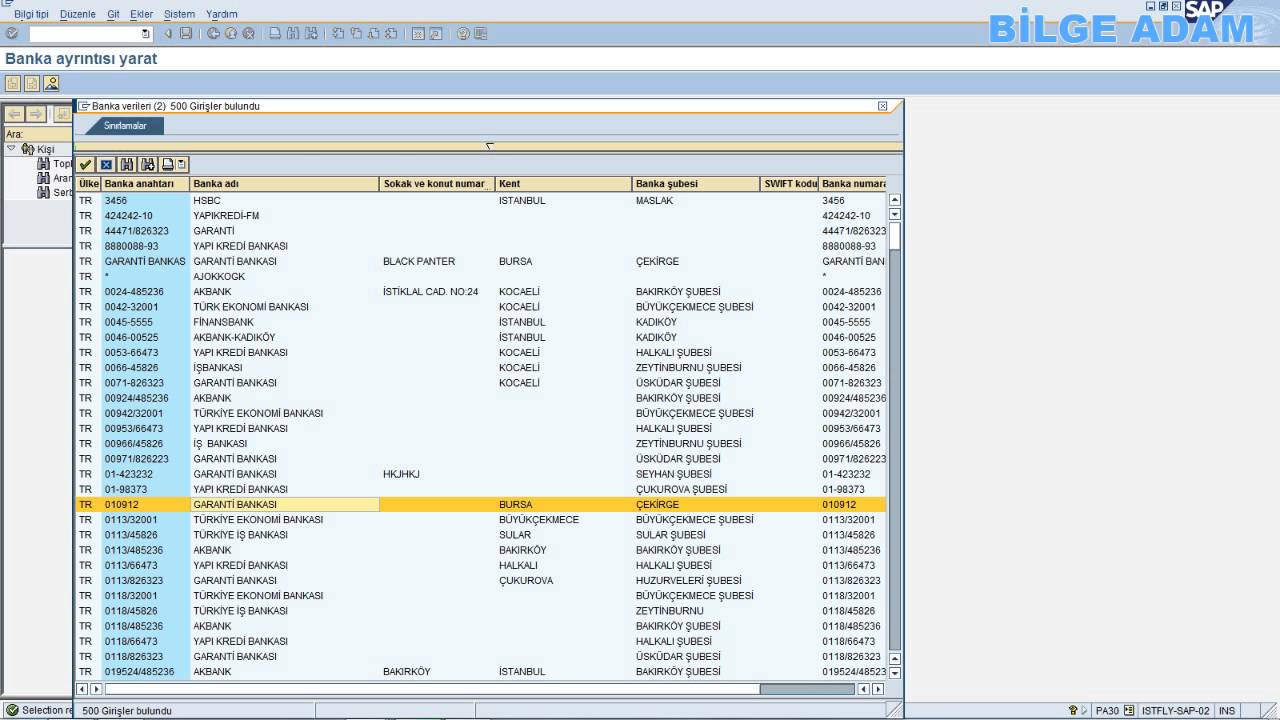This screenshot has width=1280, height=720.
Task: Select the FİNANSBANK bank name cell
Action: coord(285,322)
